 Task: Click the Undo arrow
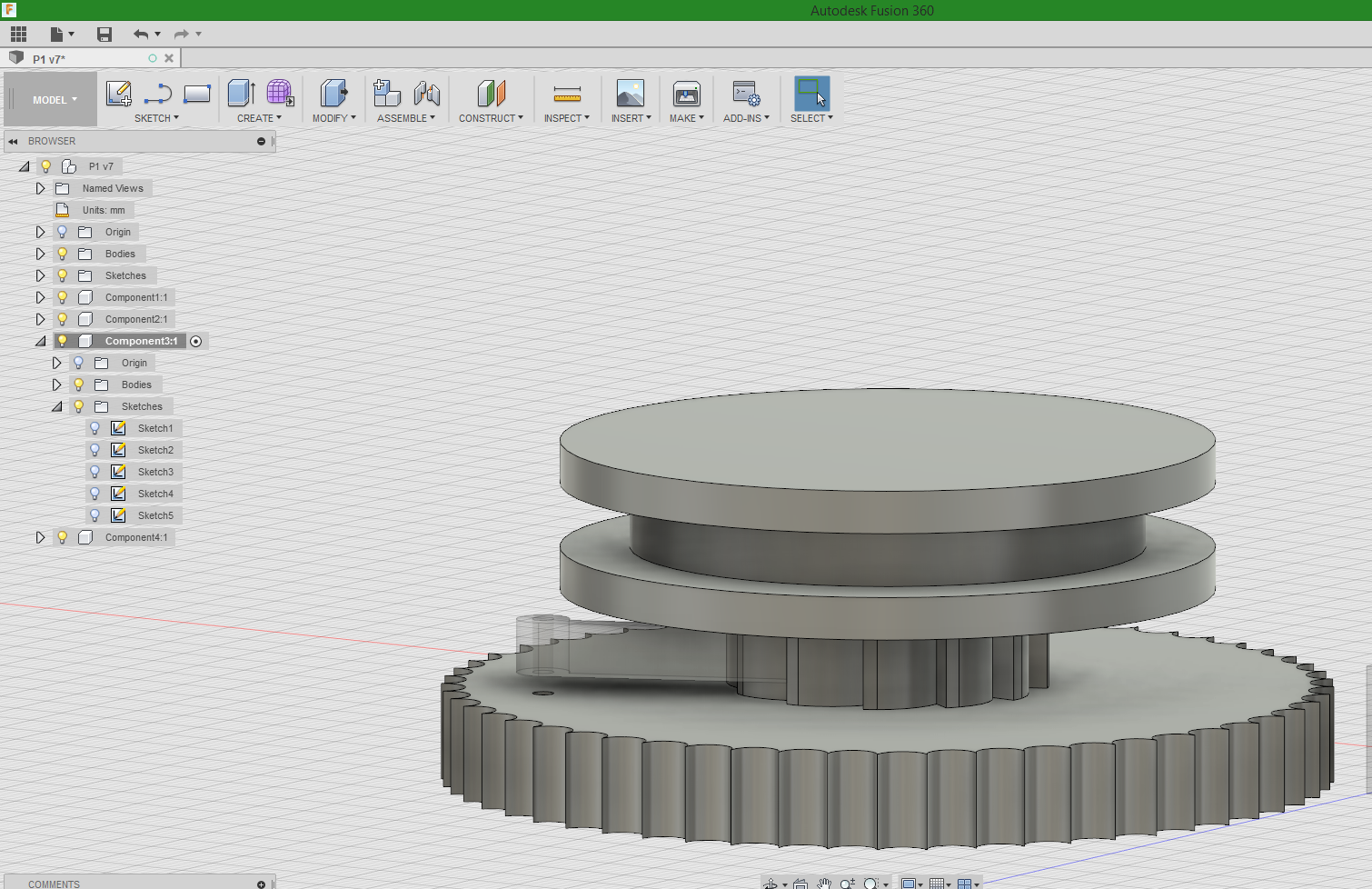[x=141, y=35]
